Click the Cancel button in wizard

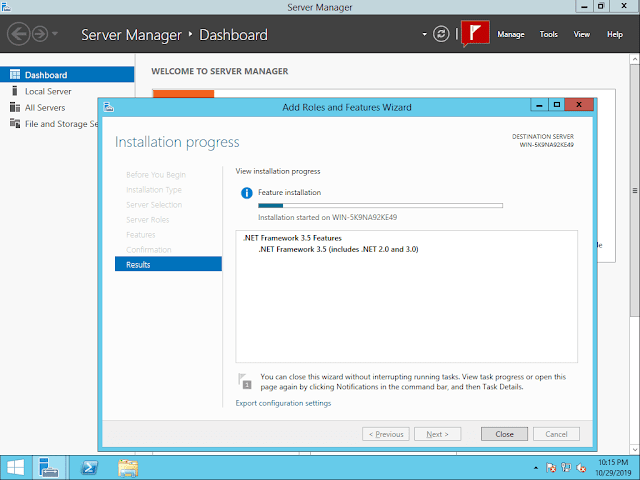point(556,434)
